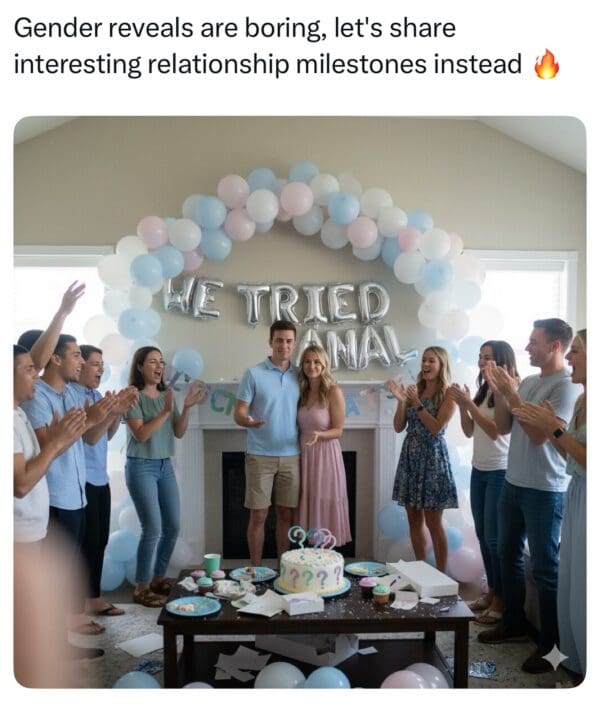600x709 pixels.
Task: Click the blue plate at the table's left edge
Action: click(194, 606)
